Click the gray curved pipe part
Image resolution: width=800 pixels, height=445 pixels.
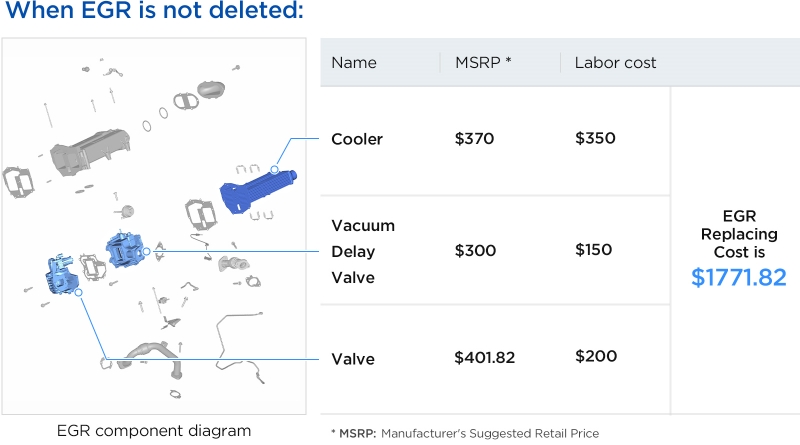pos(153,358)
